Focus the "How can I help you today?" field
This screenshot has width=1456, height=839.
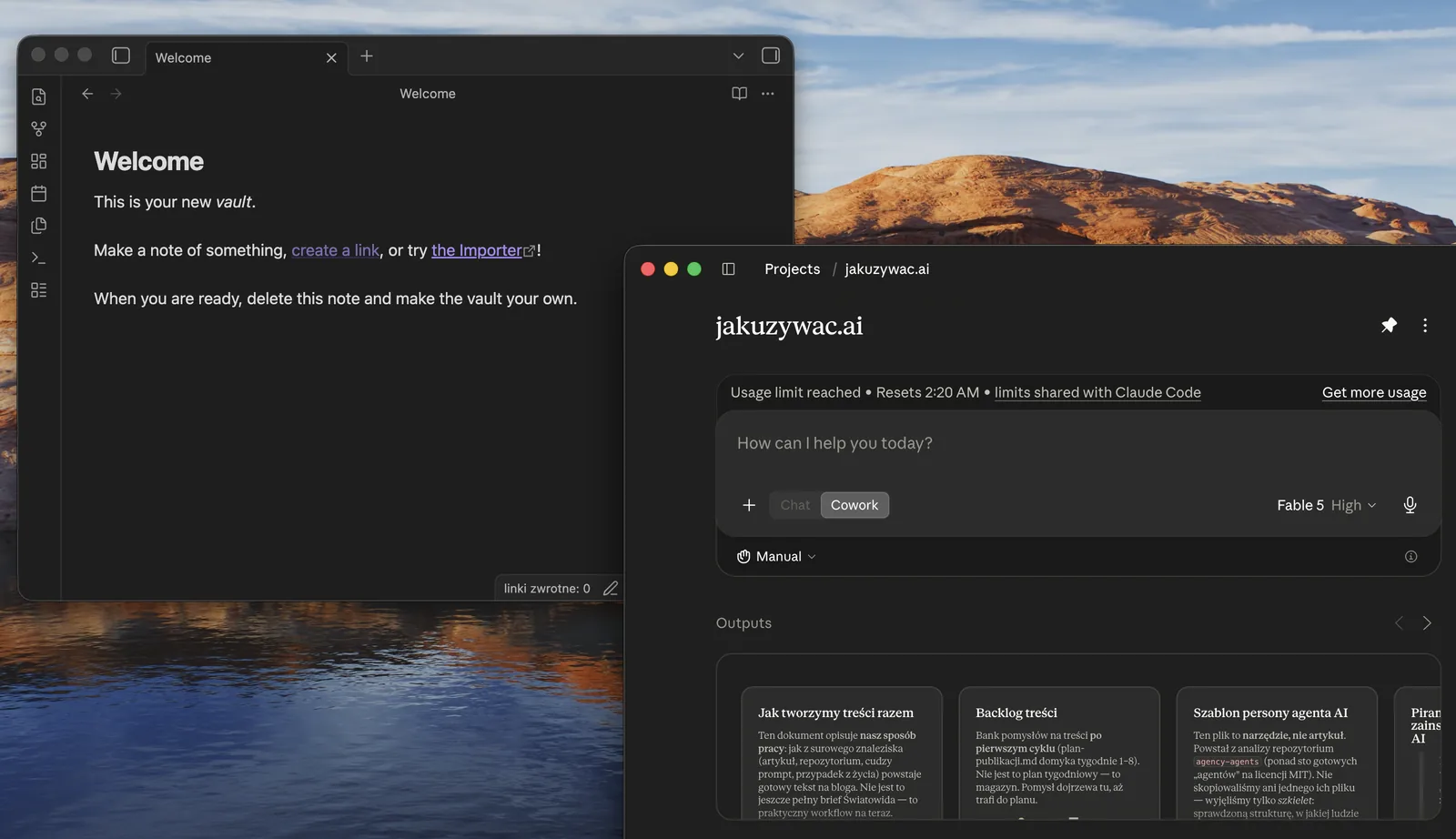(x=1077, y=443)
